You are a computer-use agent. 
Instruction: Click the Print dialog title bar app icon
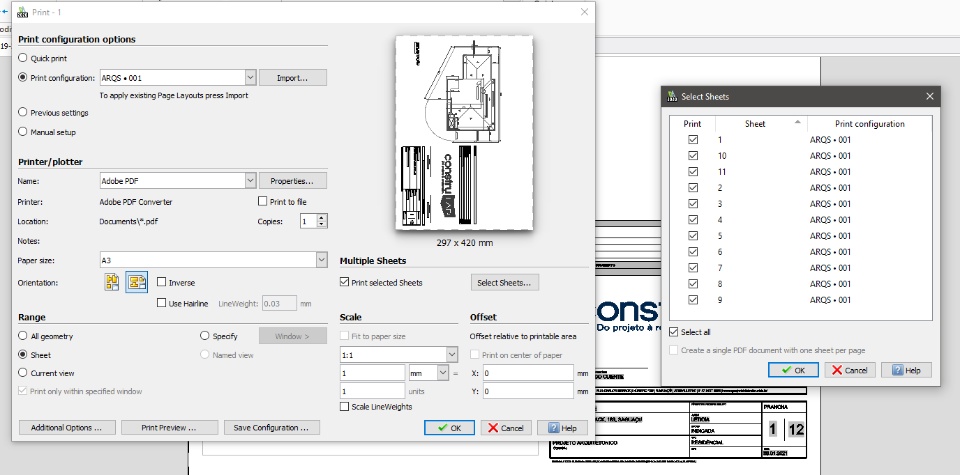[x=23, y=12]
